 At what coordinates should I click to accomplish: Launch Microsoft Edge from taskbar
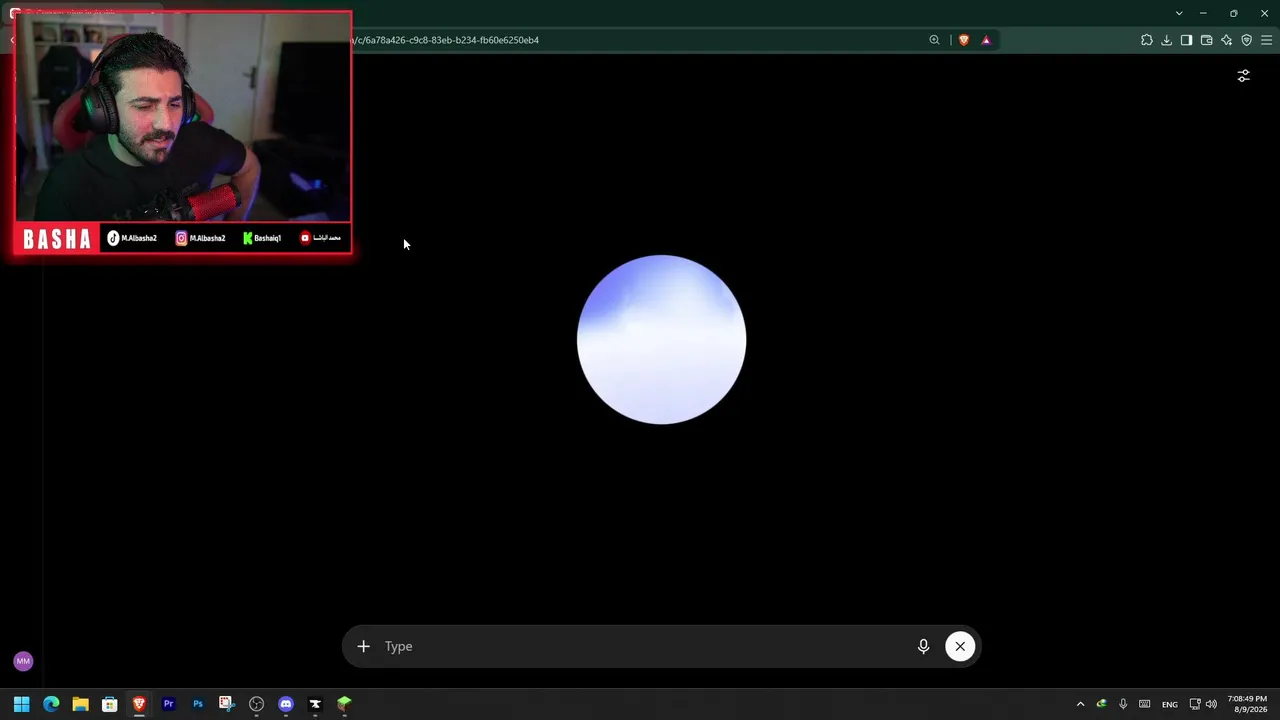coord(51,704)
